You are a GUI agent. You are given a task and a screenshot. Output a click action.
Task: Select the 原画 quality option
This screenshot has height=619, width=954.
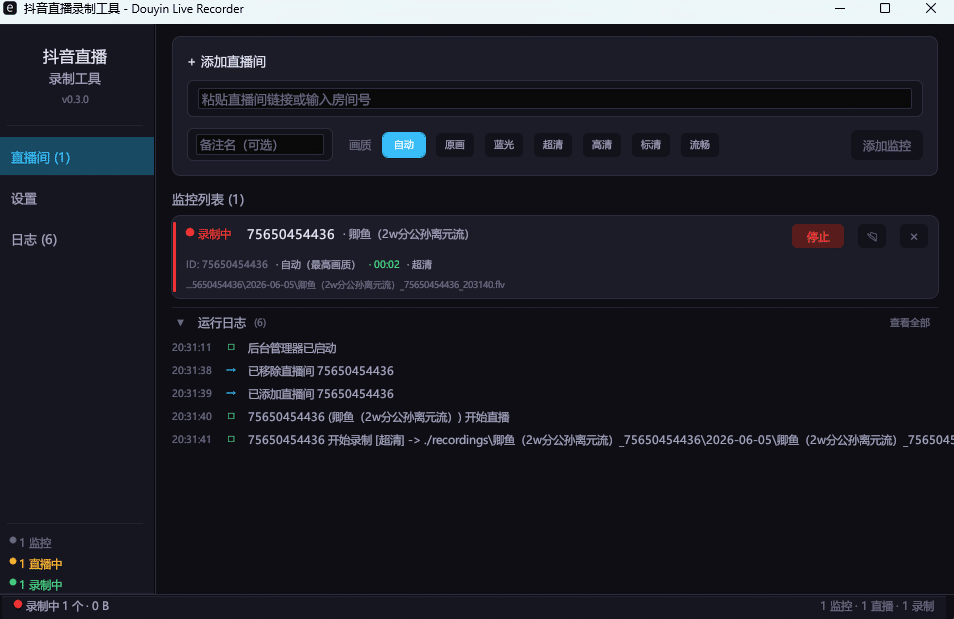click(x=454, y=145)
